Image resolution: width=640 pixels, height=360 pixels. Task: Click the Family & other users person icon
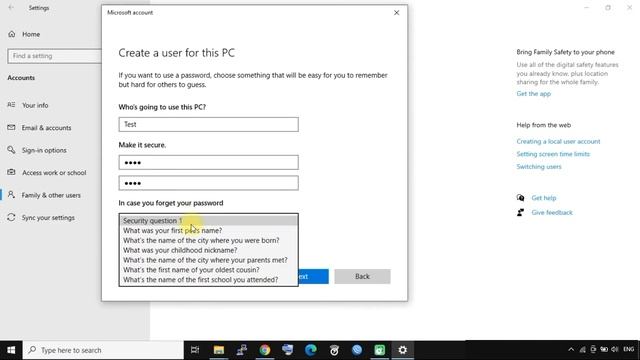(x=11, y=195)
